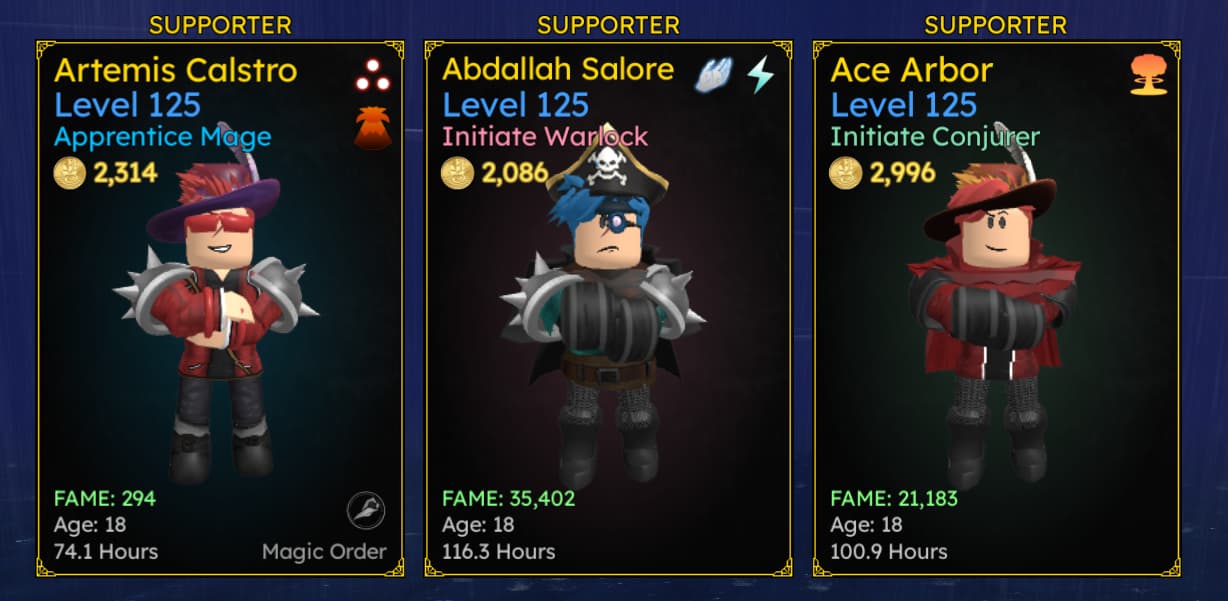The width and height of the screenshot is (1228, 601).
Task: Click the gold coin icon beside 2,086
Action: click(x=457, y=173)
